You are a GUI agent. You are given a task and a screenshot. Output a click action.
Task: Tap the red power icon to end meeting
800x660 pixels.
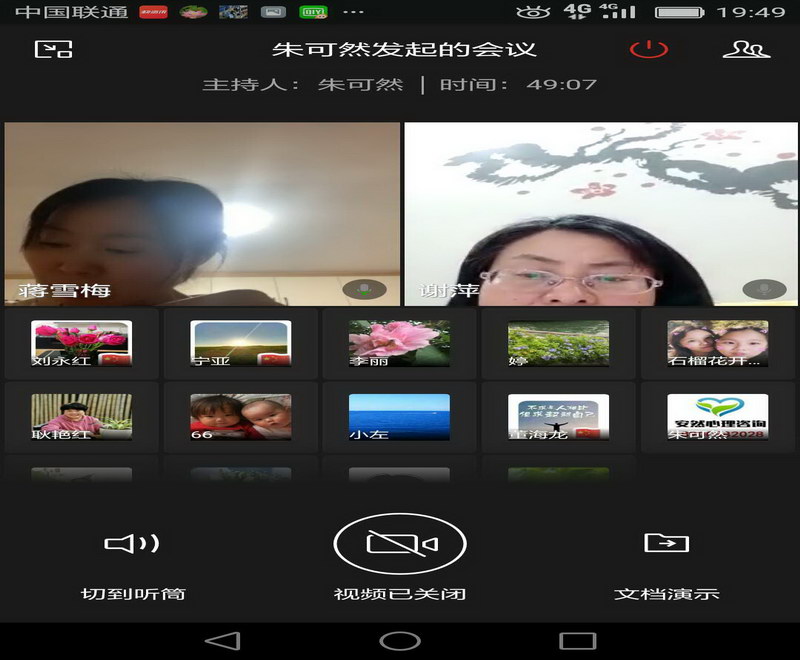tap(648, 49)
